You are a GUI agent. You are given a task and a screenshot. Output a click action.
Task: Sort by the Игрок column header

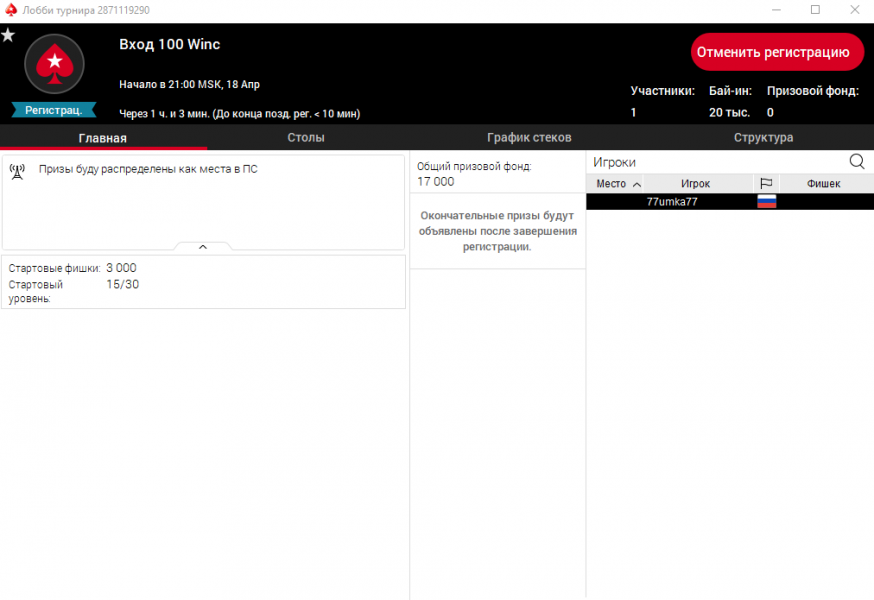pos(695,184)
